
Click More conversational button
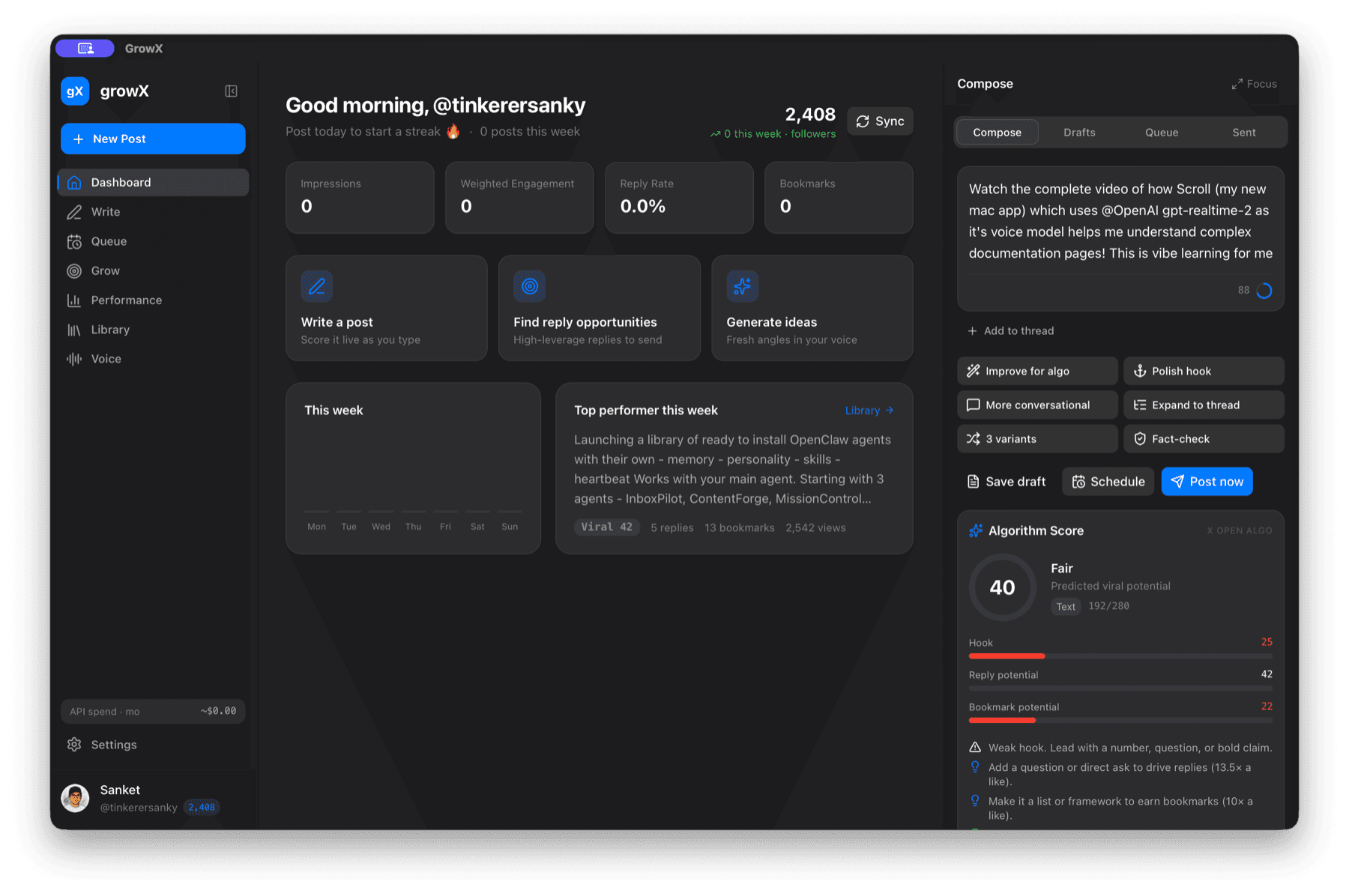pyautogui.click(x=1037, y=405)
